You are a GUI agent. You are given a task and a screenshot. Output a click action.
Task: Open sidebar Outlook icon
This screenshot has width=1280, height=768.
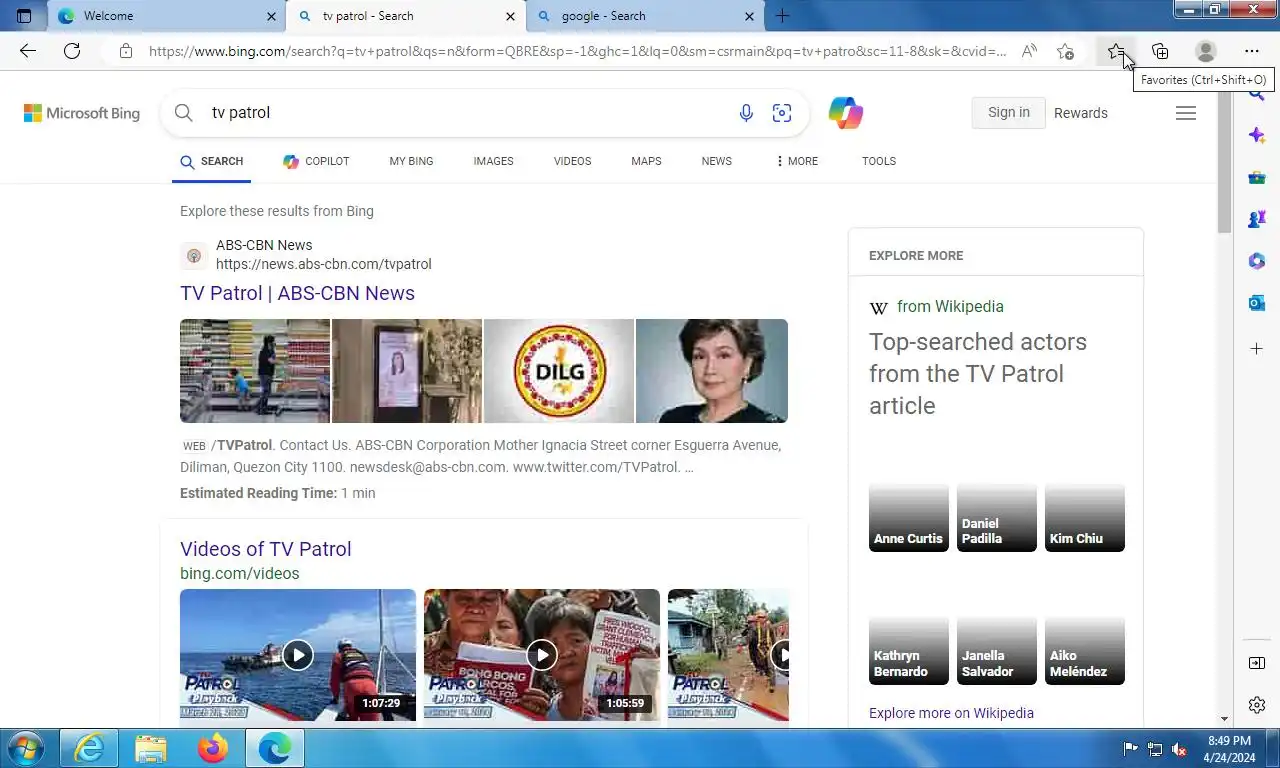pyautogui.click(x=1257, y=303)
